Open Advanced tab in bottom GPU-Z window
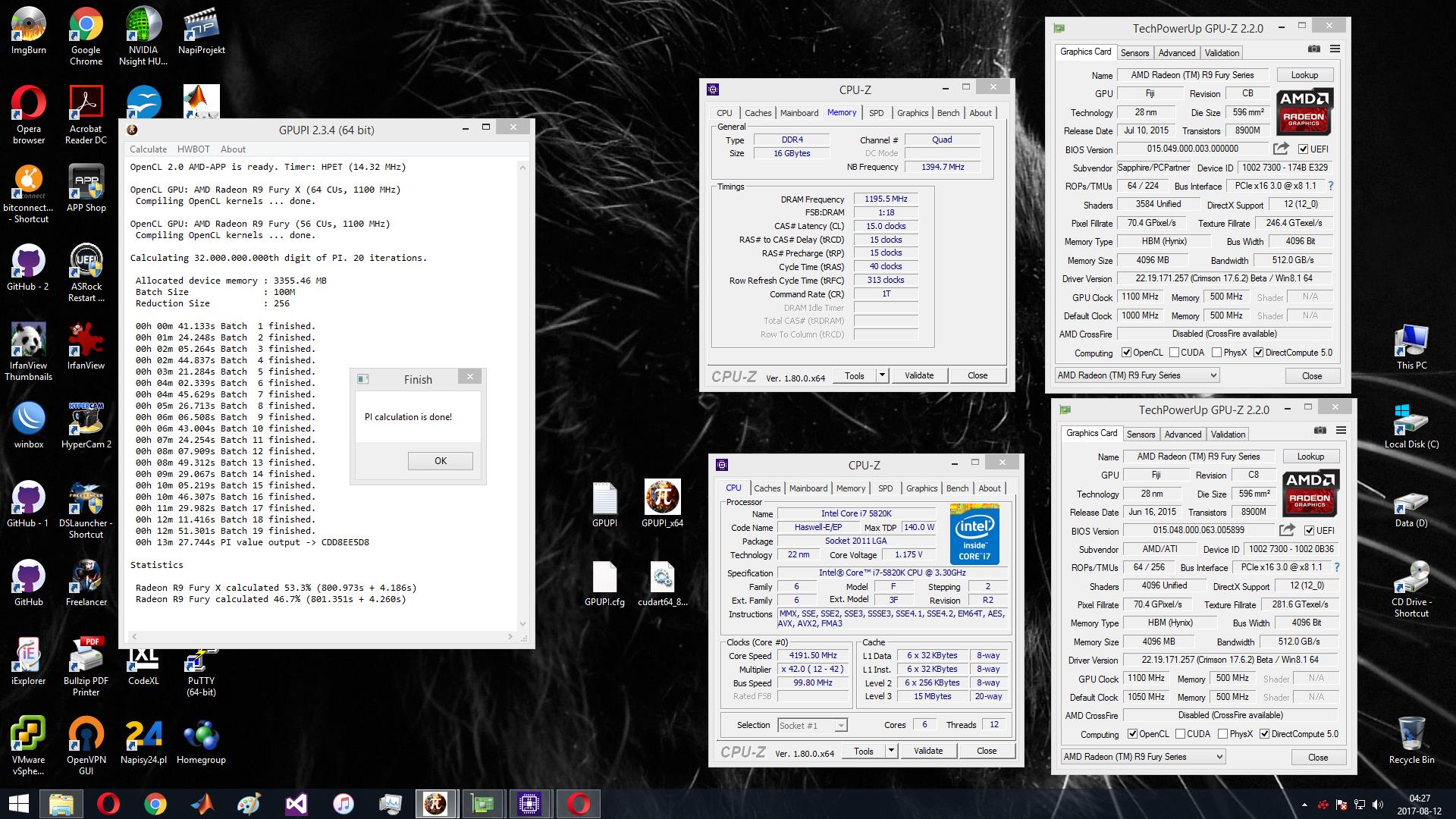 point(1182,434)
